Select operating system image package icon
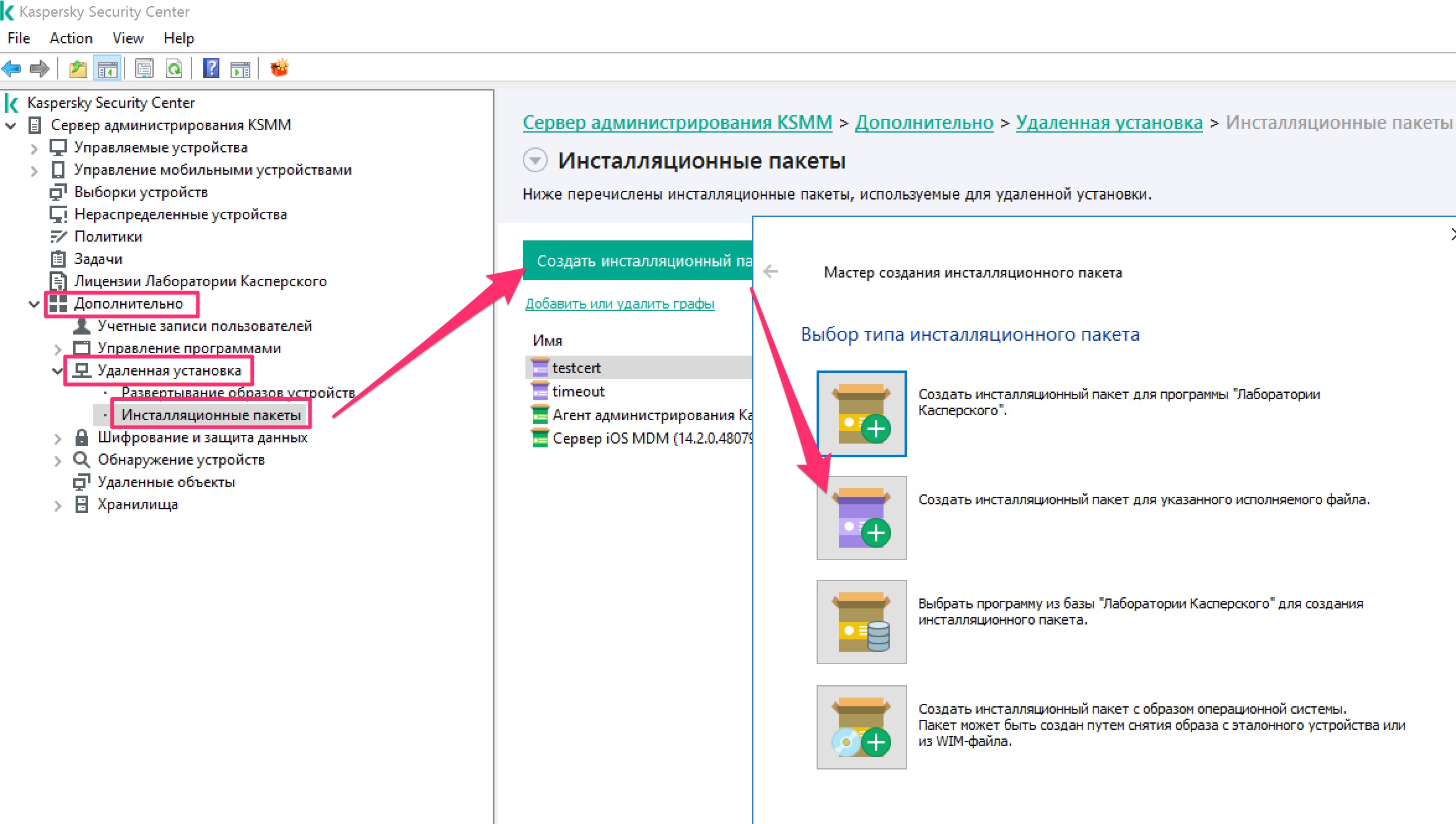Image resolution: width=1456 pixels, height=824 pixels. pos(861,727)
